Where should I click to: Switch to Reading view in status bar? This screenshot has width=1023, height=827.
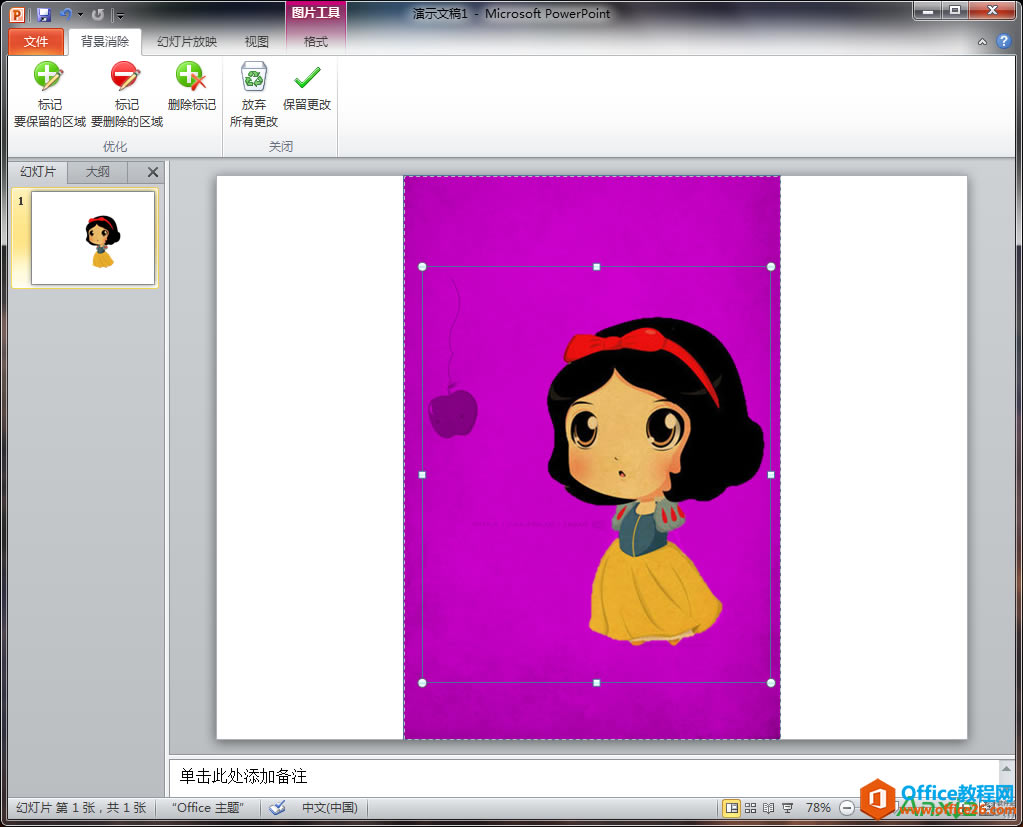point(769,808)
